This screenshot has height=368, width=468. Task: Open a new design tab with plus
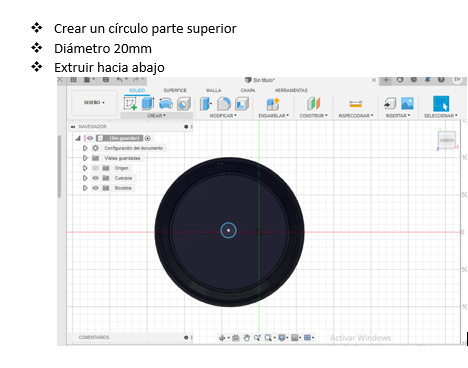click(x=386, y=80)
